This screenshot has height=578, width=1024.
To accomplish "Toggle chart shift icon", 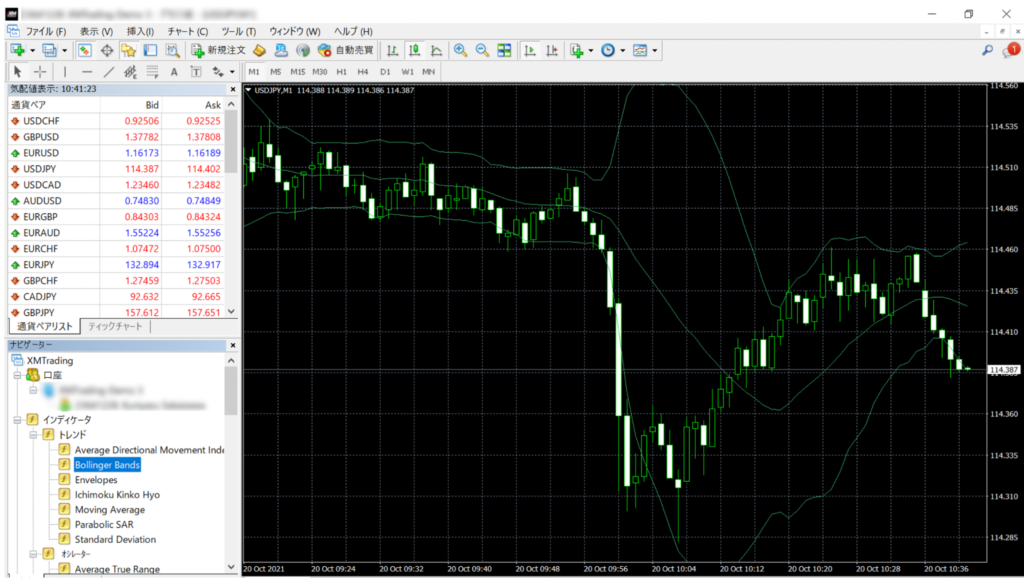I will point(552,50).
